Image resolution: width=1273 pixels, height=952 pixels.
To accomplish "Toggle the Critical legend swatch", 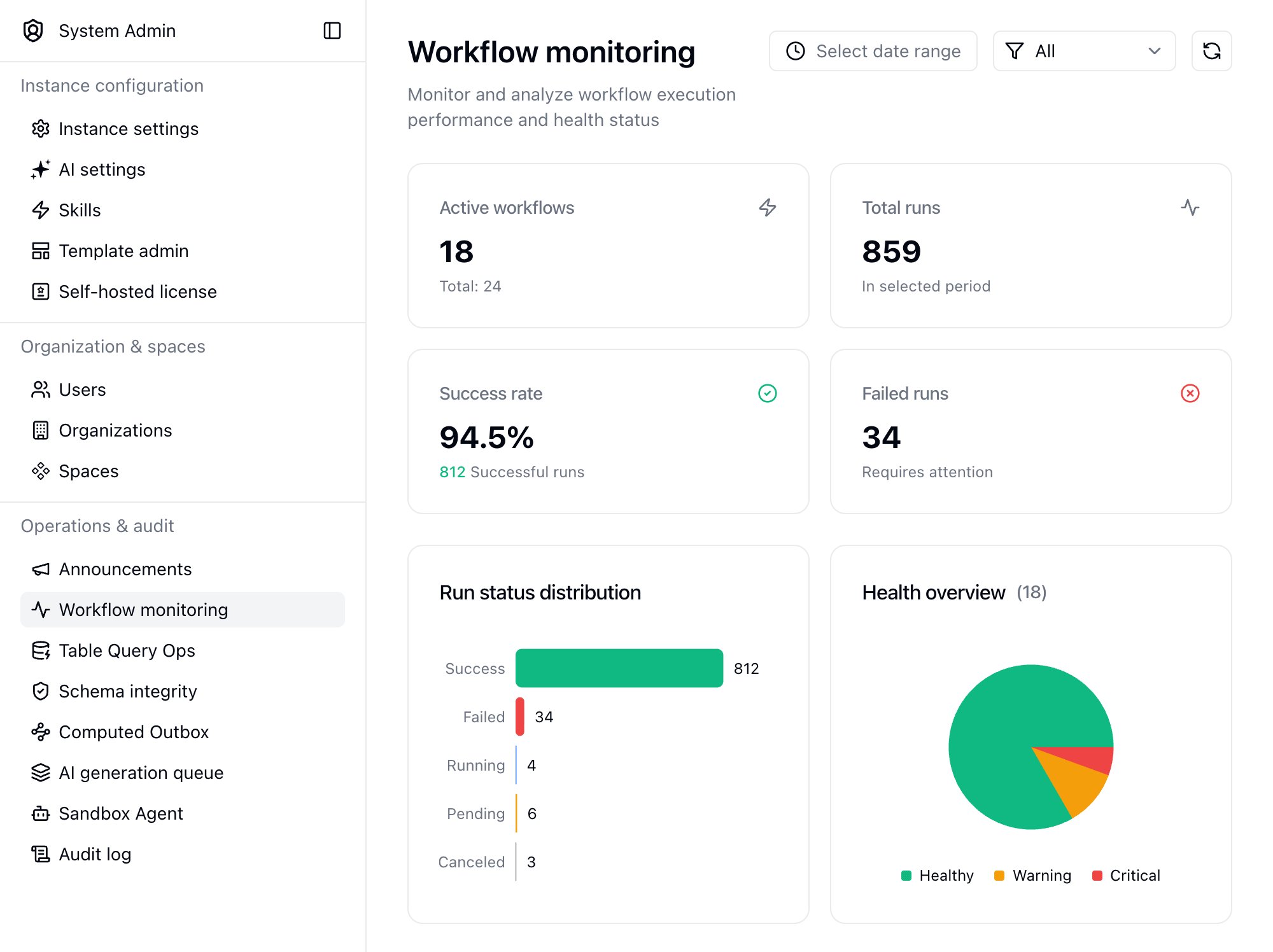I will pos(1097,876).
